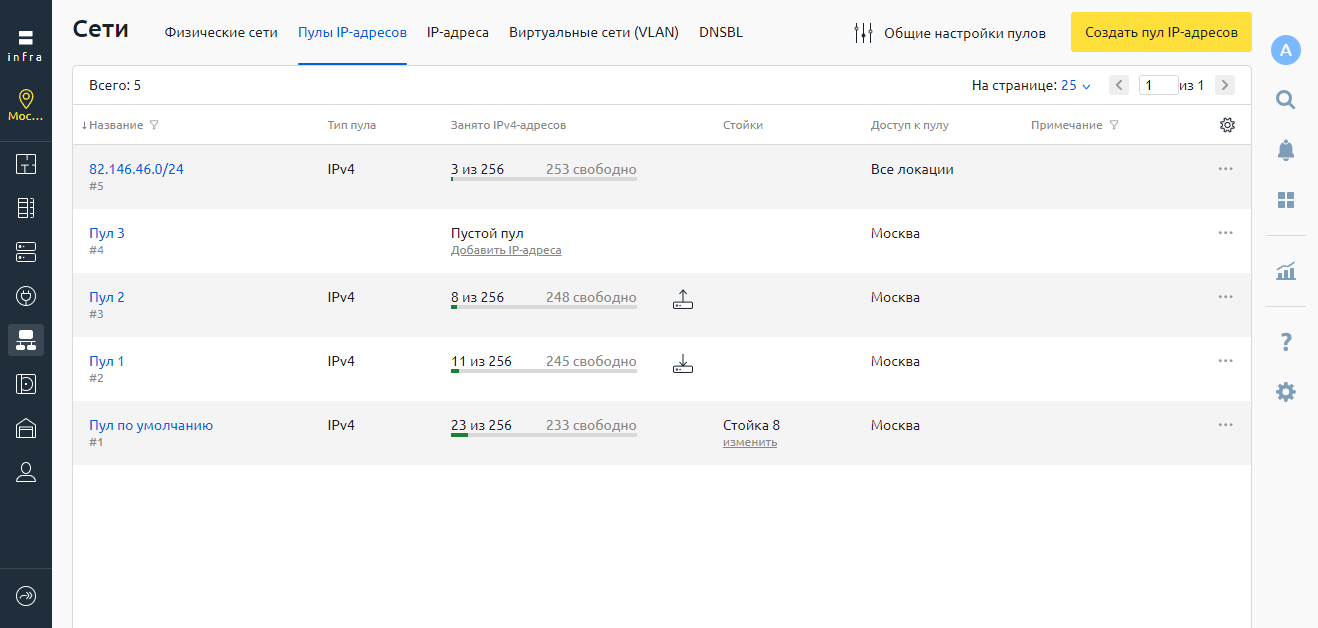The height and width of the screenshot is (628, 1318).
Task: Open the dashboard grid icon
Action: 1286,200
